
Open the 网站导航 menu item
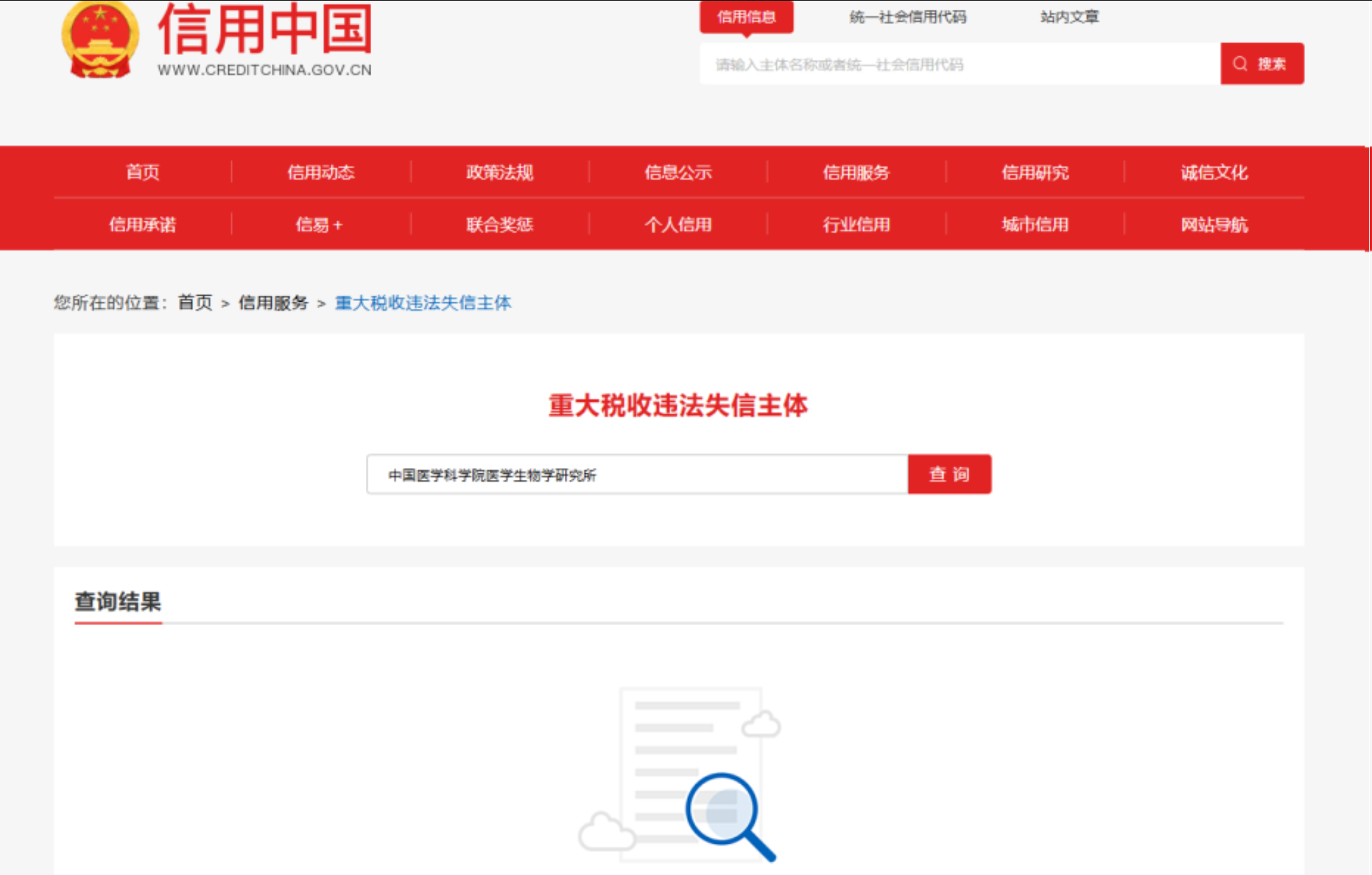[x=1214, y=225]
